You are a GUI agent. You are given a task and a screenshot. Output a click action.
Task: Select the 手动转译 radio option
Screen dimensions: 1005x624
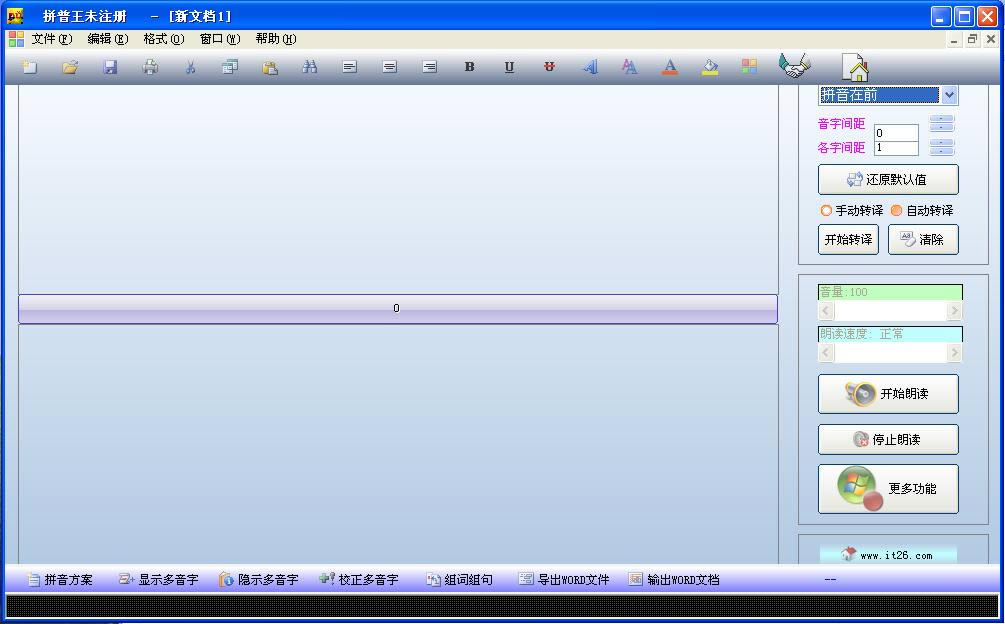pos(826,211)
